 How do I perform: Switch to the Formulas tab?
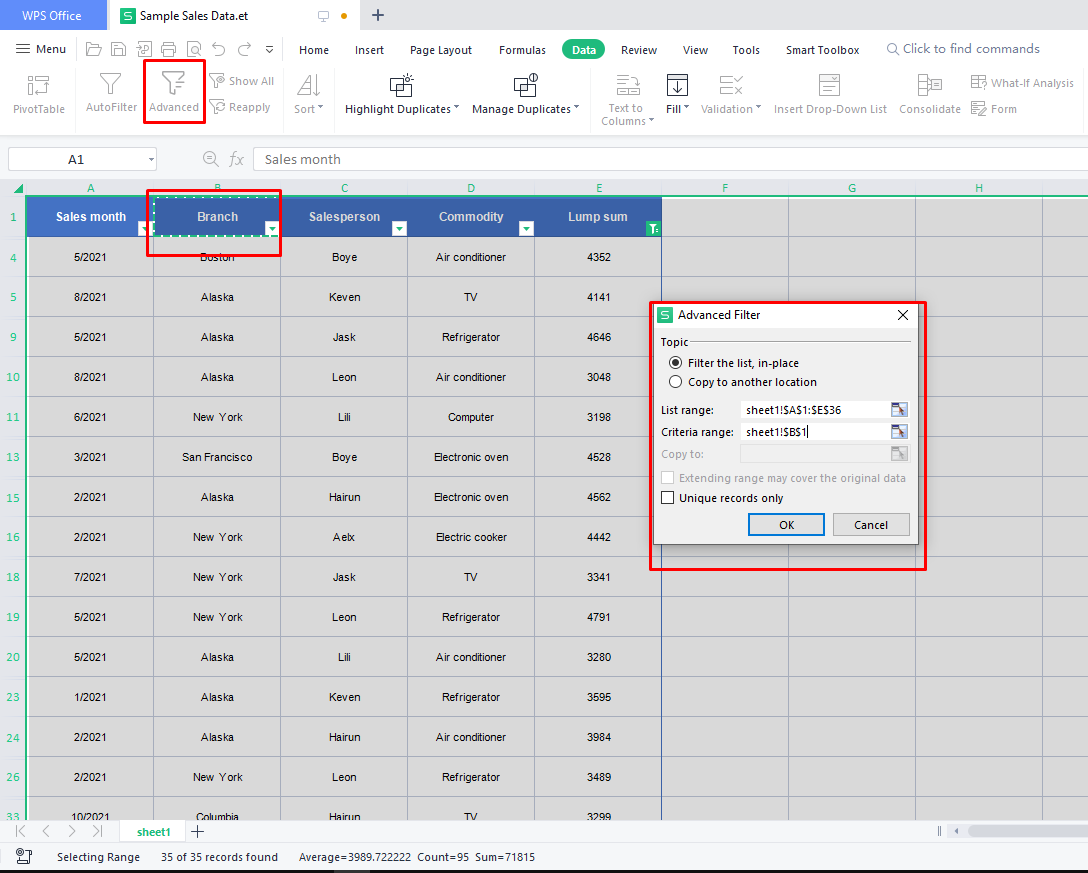click(522, 50)
